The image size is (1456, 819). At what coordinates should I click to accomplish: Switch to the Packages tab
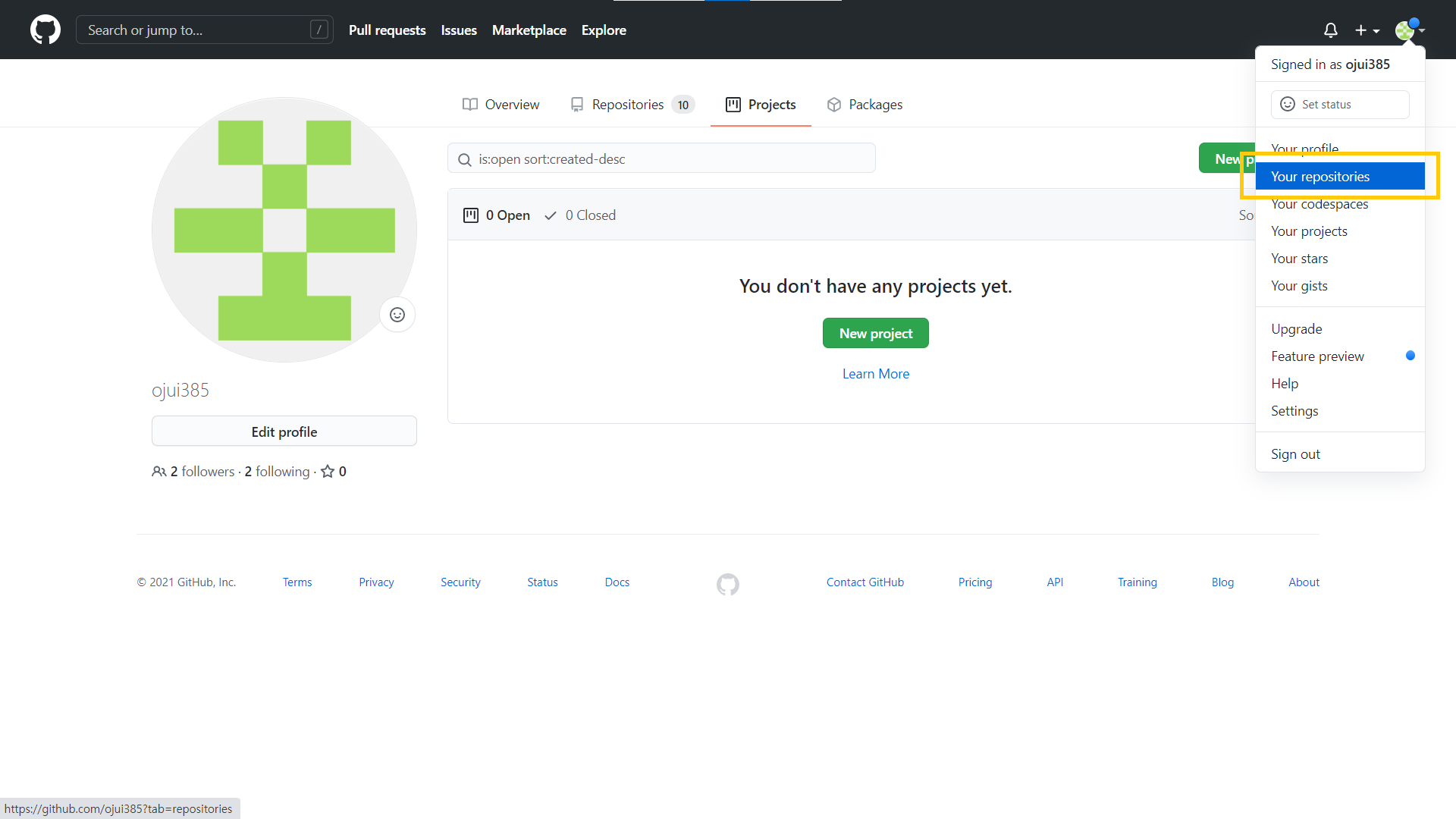tap(864, 105)
